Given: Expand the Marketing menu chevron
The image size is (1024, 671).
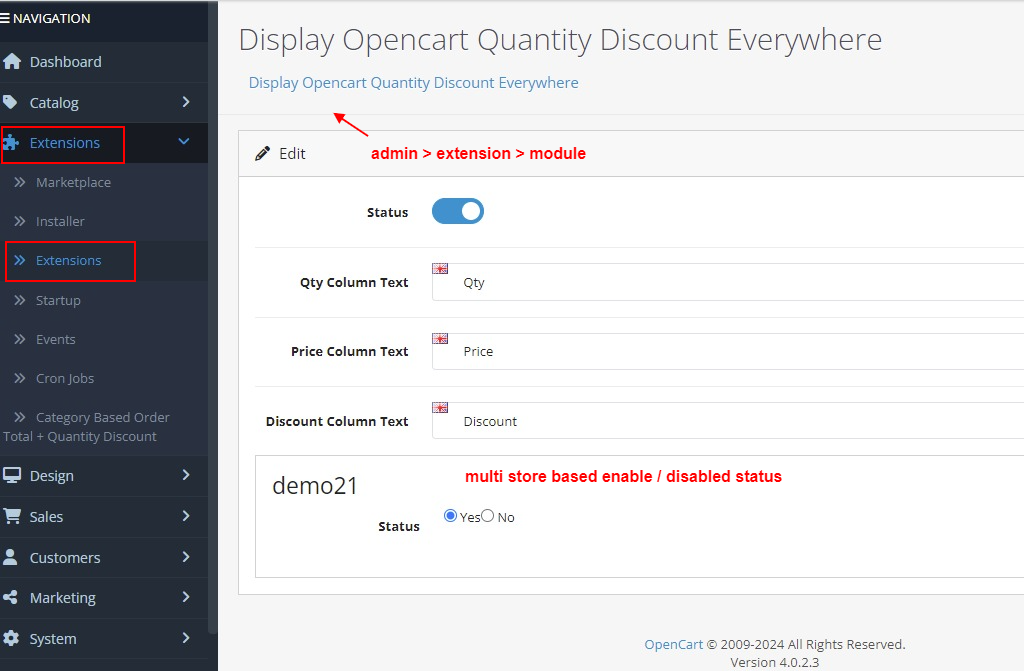Looking at the screenshot, I should [x=186, y=597].
